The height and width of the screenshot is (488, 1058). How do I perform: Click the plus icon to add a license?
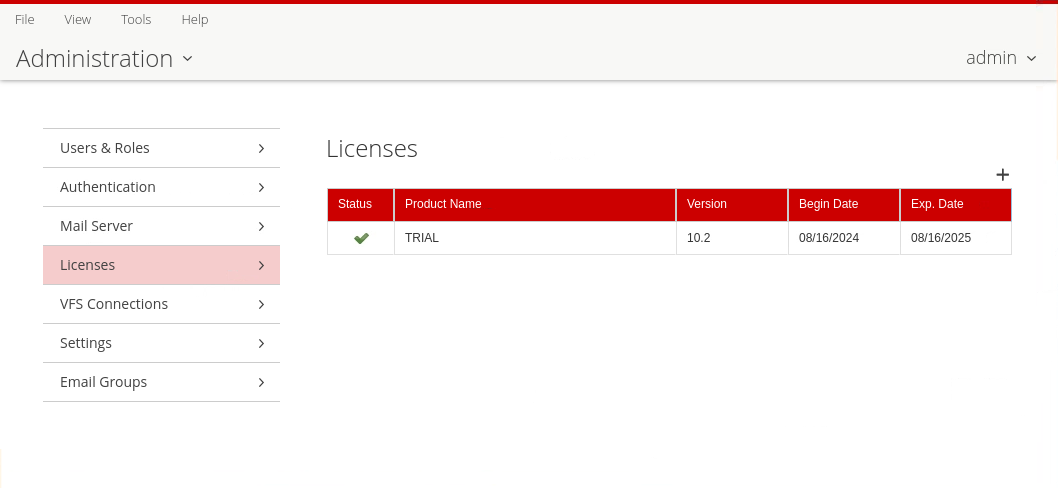coord(1002,175)
